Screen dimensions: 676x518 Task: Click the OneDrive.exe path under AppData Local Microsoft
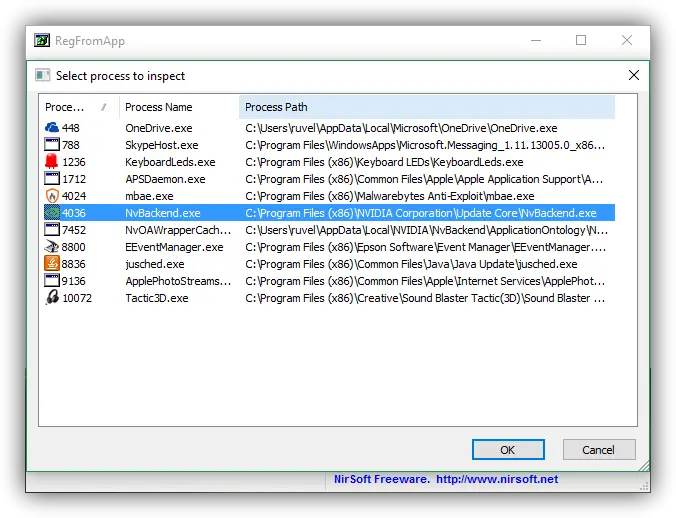point(401,128)
